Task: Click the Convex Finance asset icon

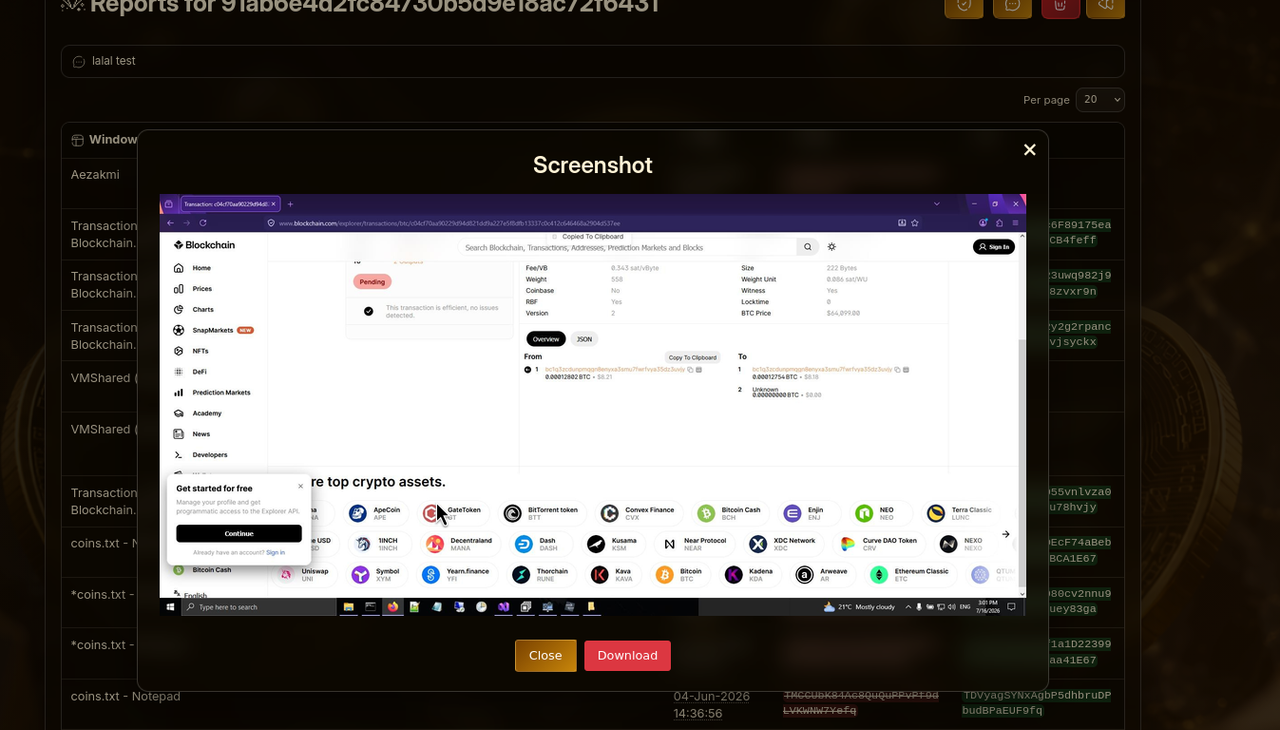Action: [609, 514]
